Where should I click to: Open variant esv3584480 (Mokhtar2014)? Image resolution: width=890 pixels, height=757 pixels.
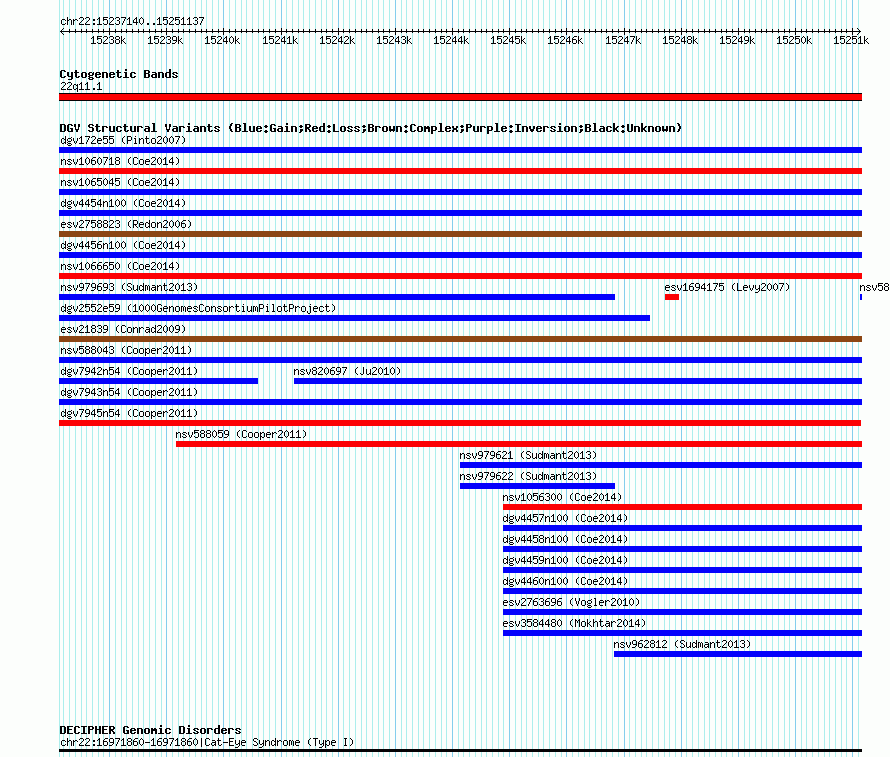pos(574,623)
